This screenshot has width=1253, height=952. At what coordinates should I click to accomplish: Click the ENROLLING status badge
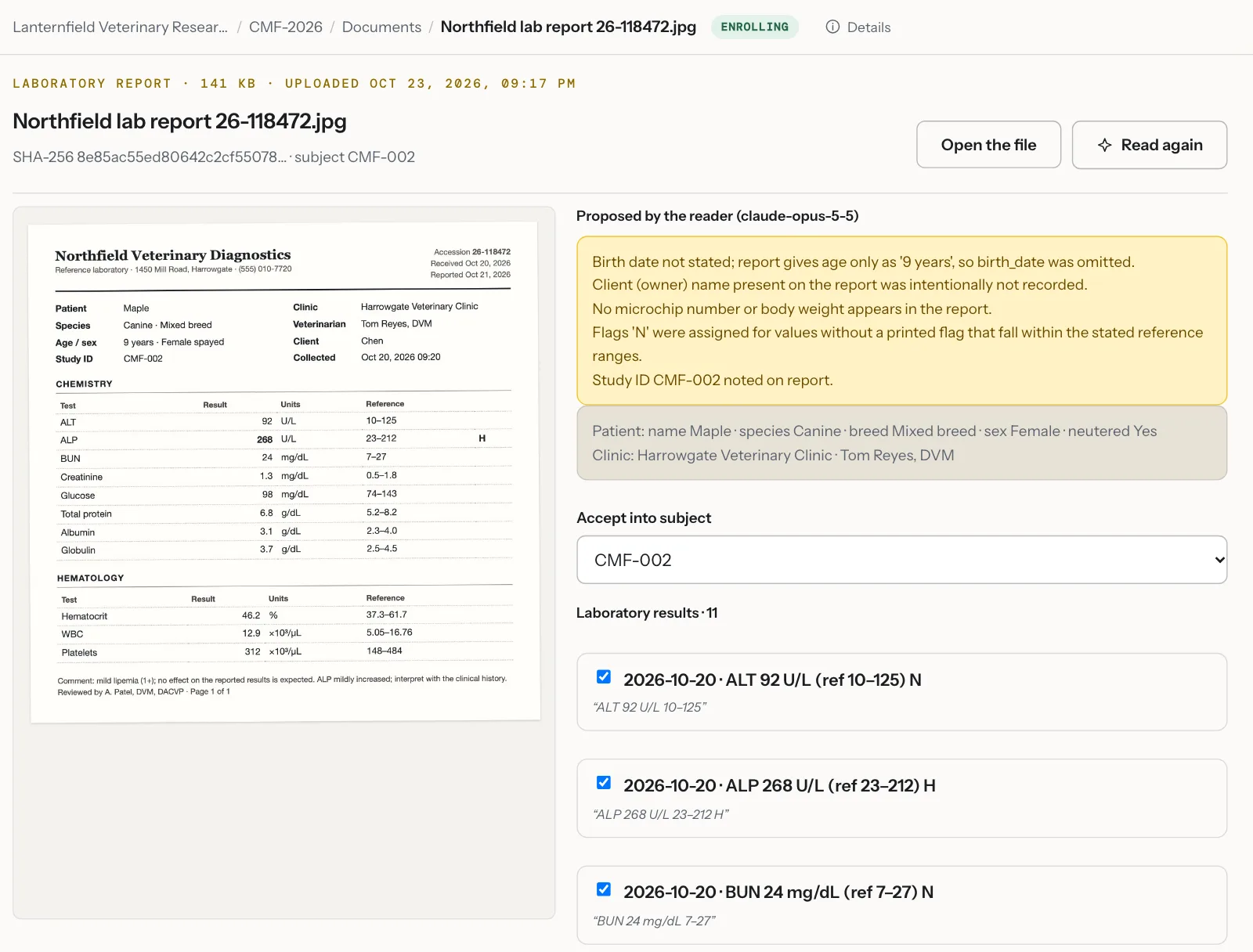pyautogui.click(x=755, y=27)
